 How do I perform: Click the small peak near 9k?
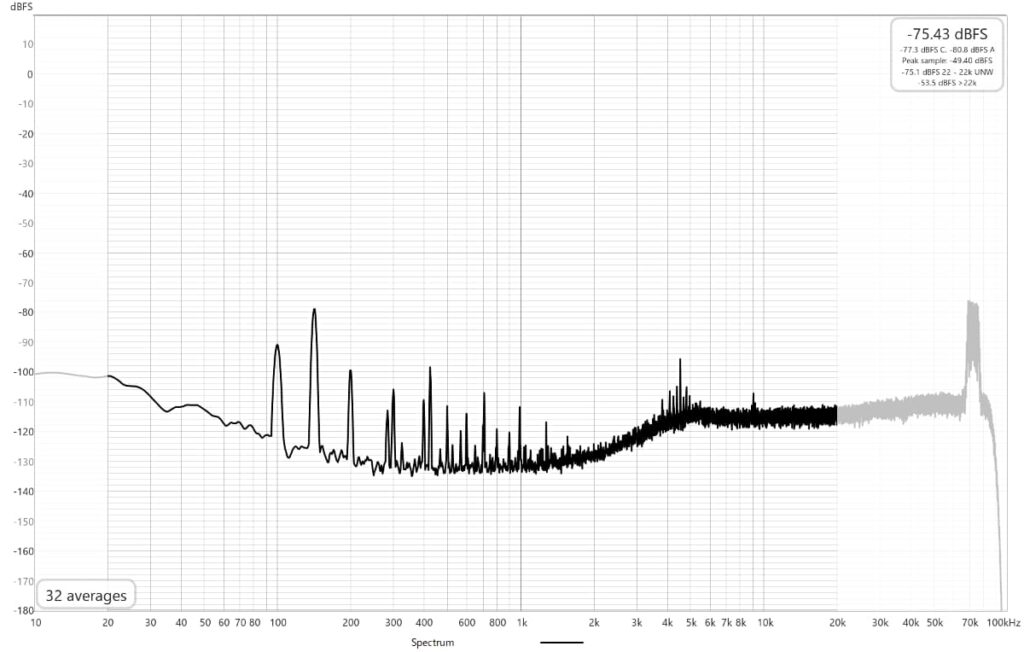(754, 397)
